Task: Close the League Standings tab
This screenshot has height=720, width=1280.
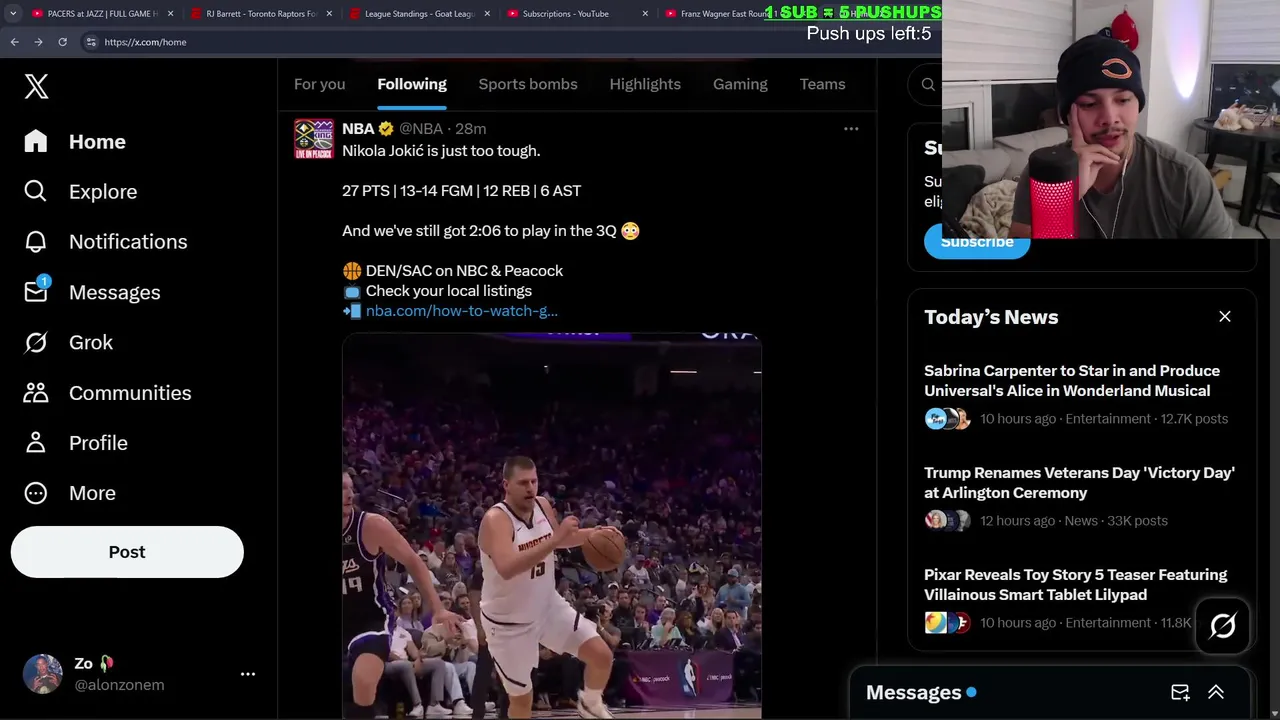Action: [487, 14]
